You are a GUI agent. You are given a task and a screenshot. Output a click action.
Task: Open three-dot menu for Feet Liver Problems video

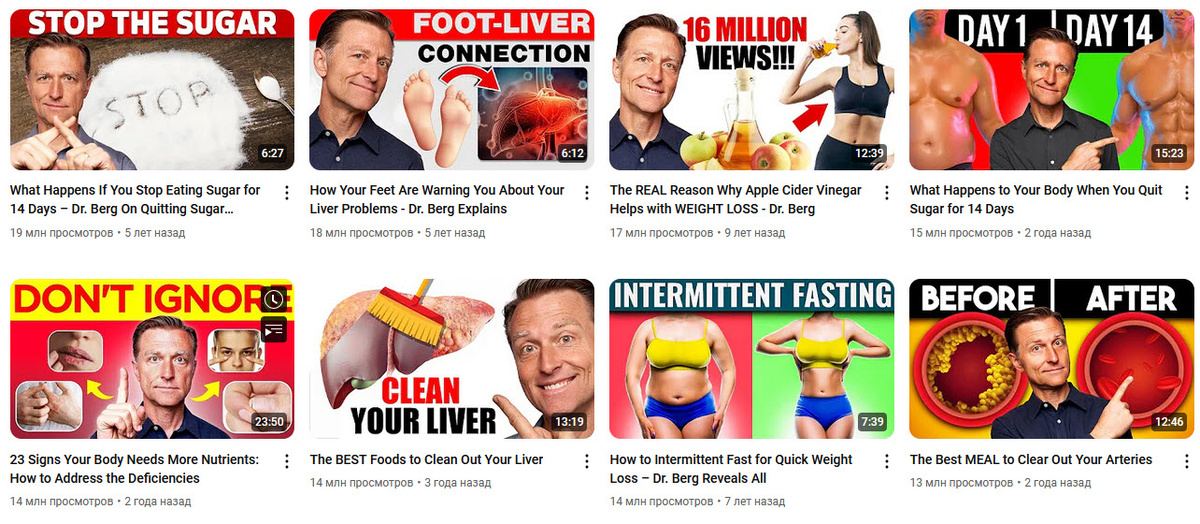pos(587,192)
